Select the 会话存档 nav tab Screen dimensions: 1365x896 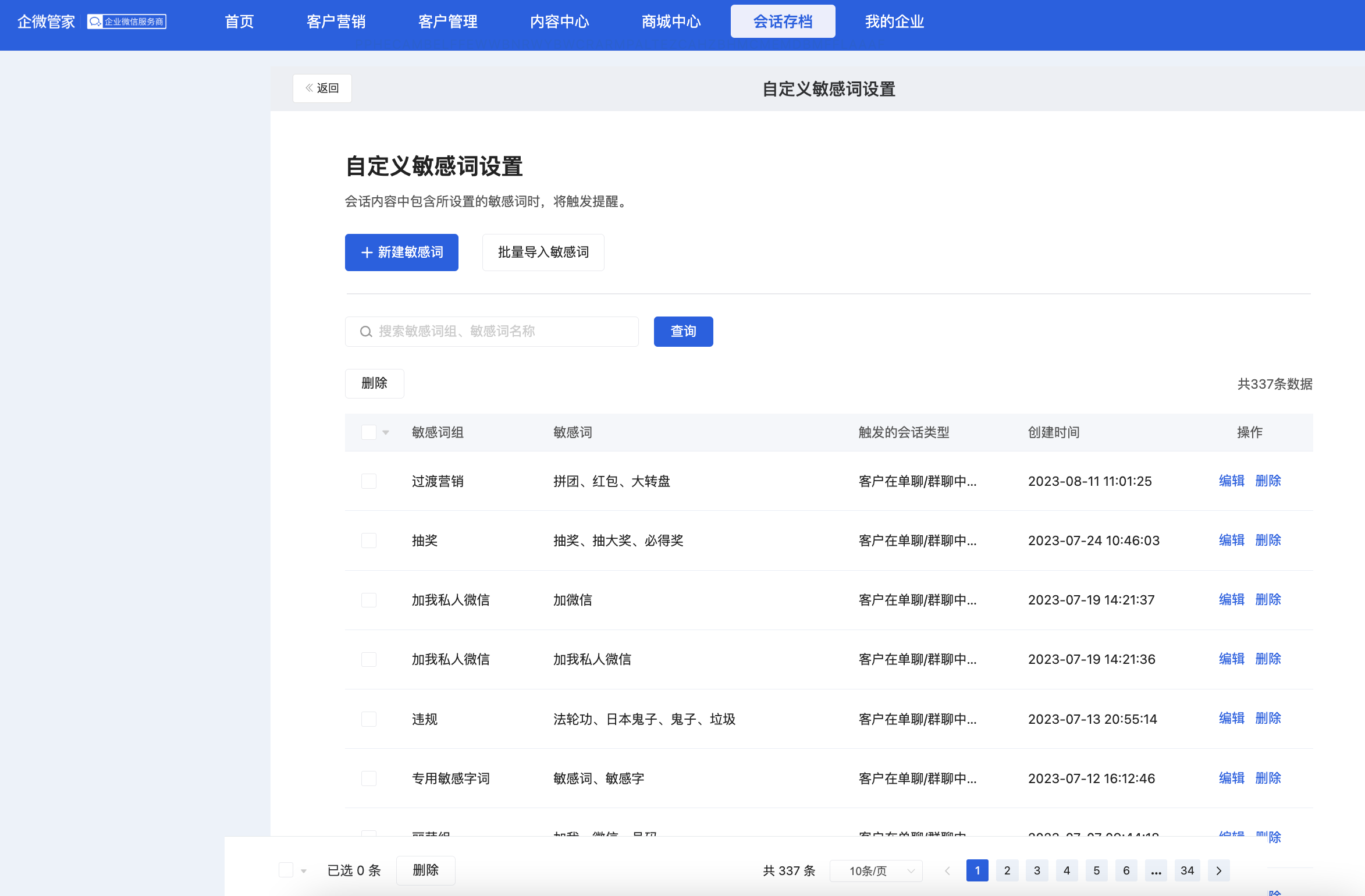pos(783,22)
